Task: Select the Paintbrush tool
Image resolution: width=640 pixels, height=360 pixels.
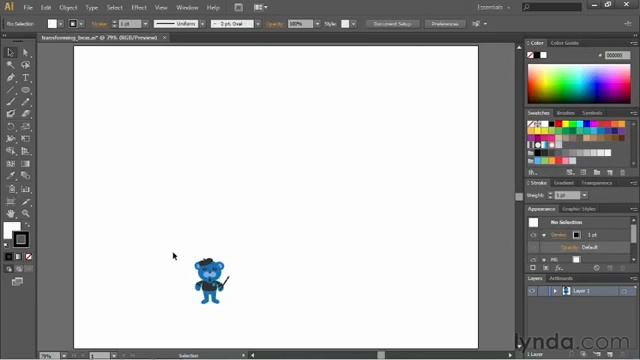Action: tap(11, 102)
